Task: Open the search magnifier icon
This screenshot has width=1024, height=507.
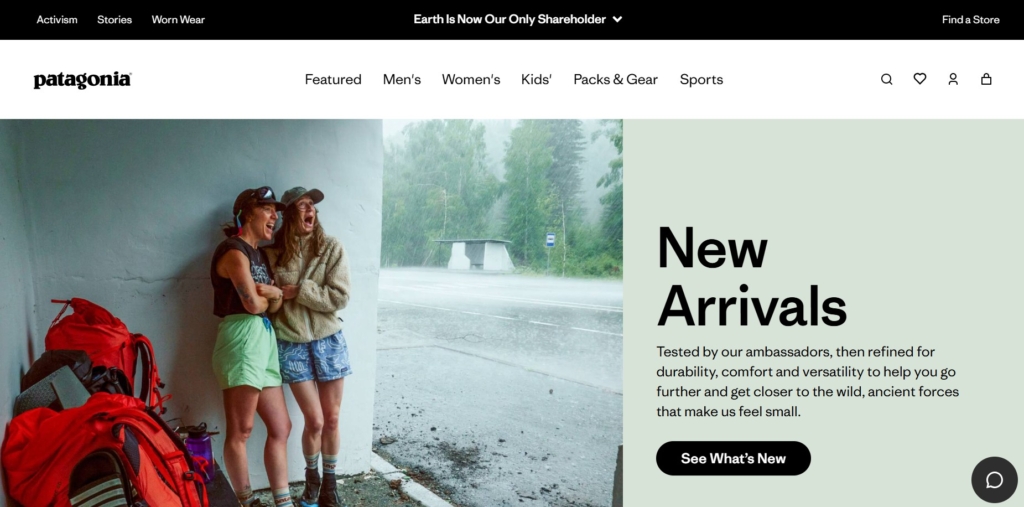Action: pyautogui.click(x=886, y=79)
